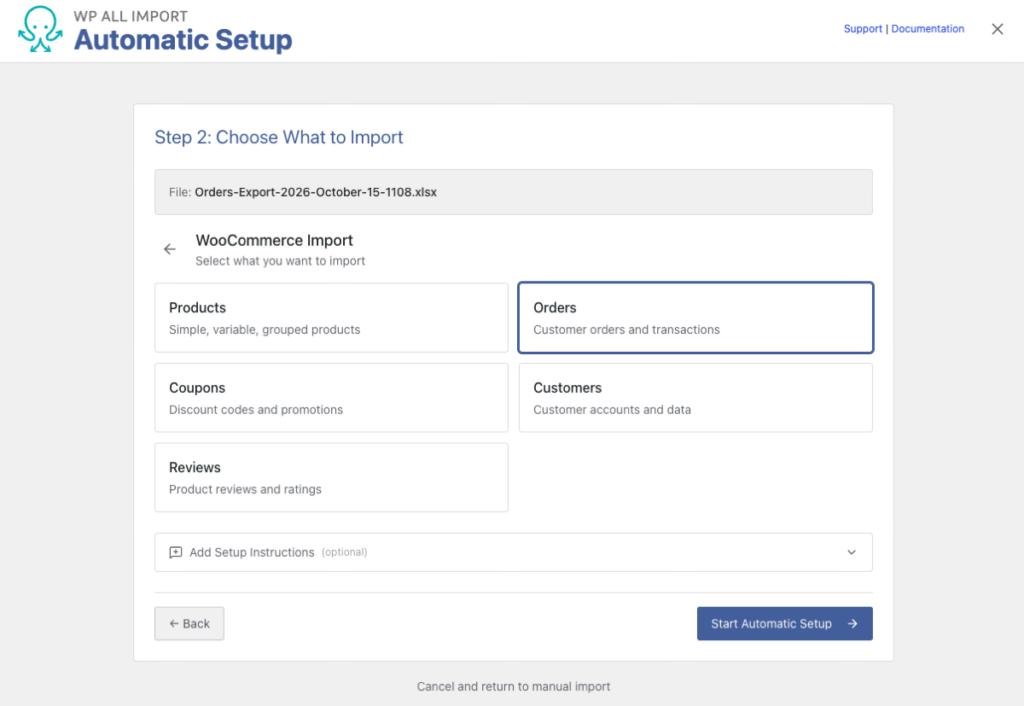Close the Automatic Setup wizard
1024x706 pixels.
click(x=997, y=29)
